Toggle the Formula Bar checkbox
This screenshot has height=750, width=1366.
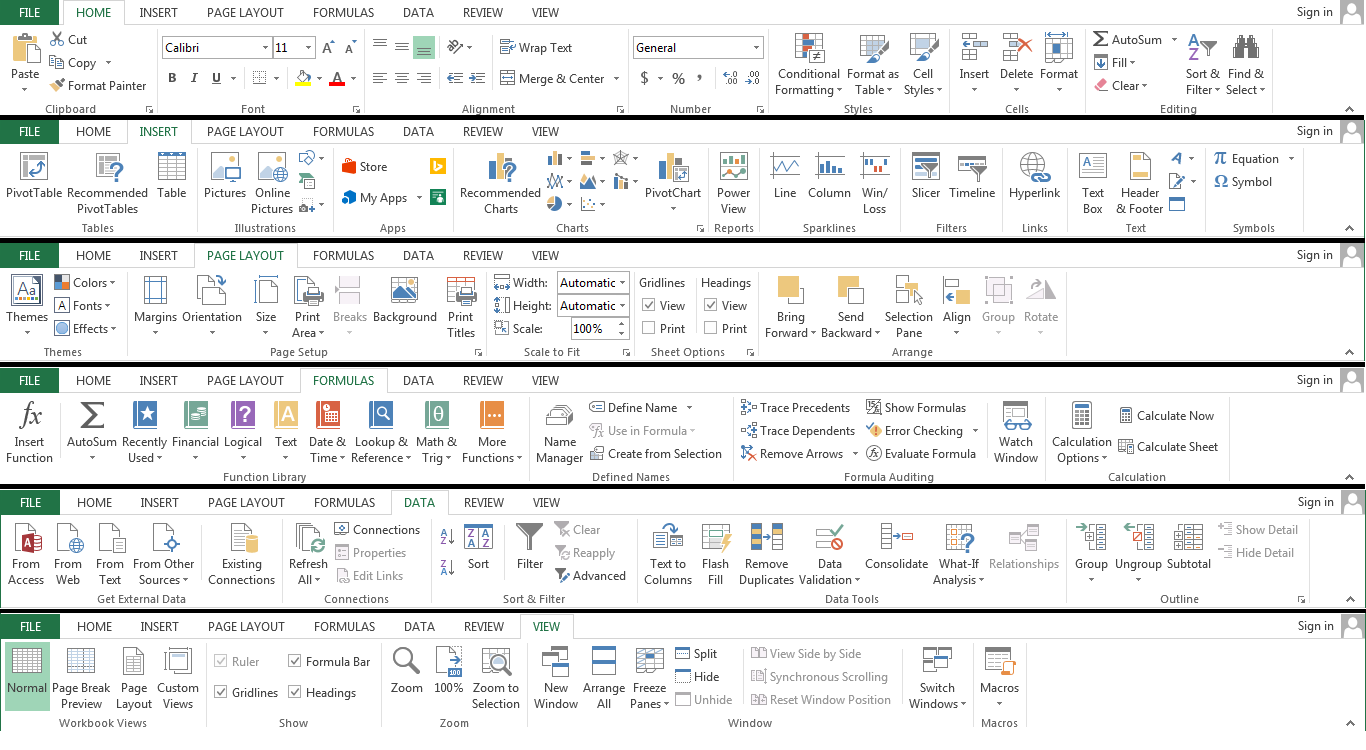tap(295, 661)
